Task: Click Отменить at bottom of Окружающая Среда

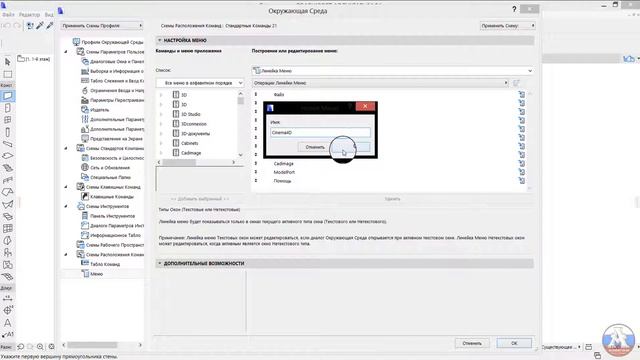Action: click(472, 343)
